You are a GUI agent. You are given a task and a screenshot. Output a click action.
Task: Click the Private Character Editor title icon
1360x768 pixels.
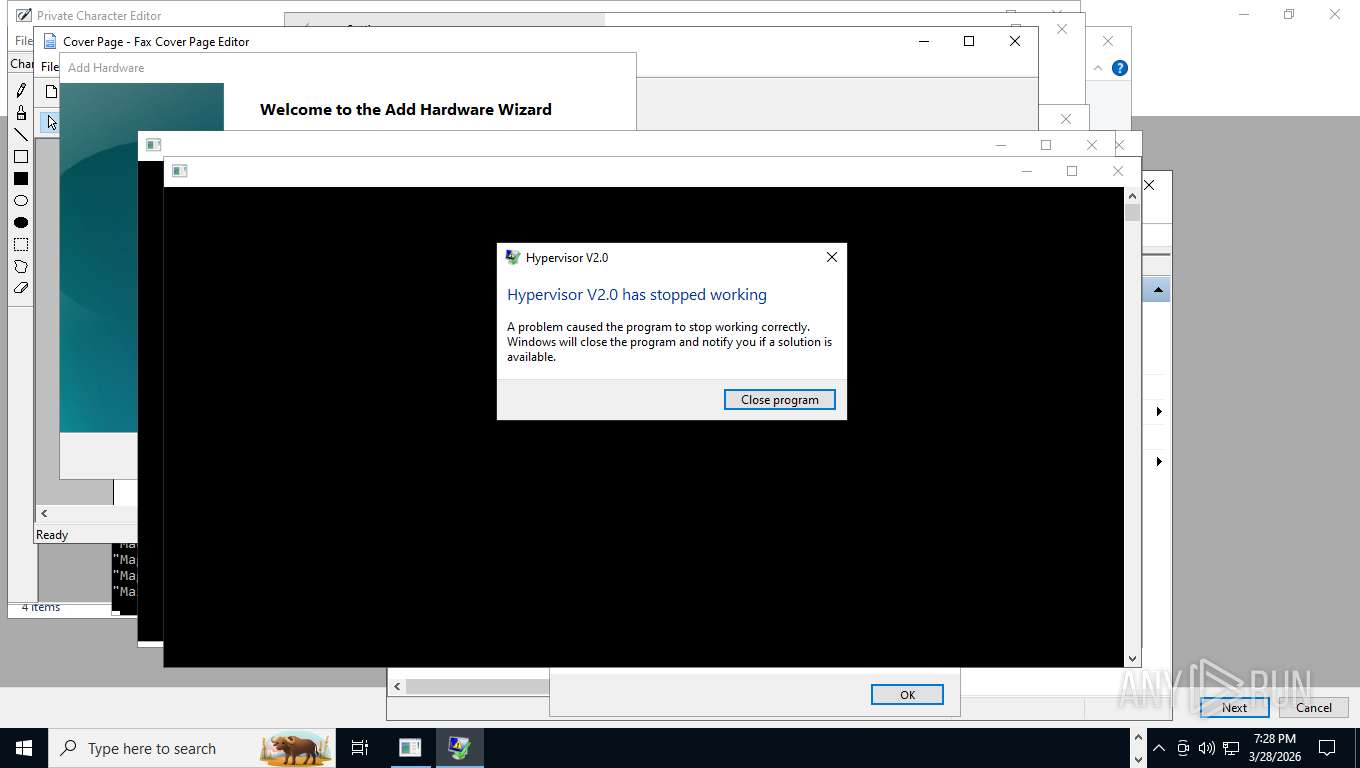[23, 15]
